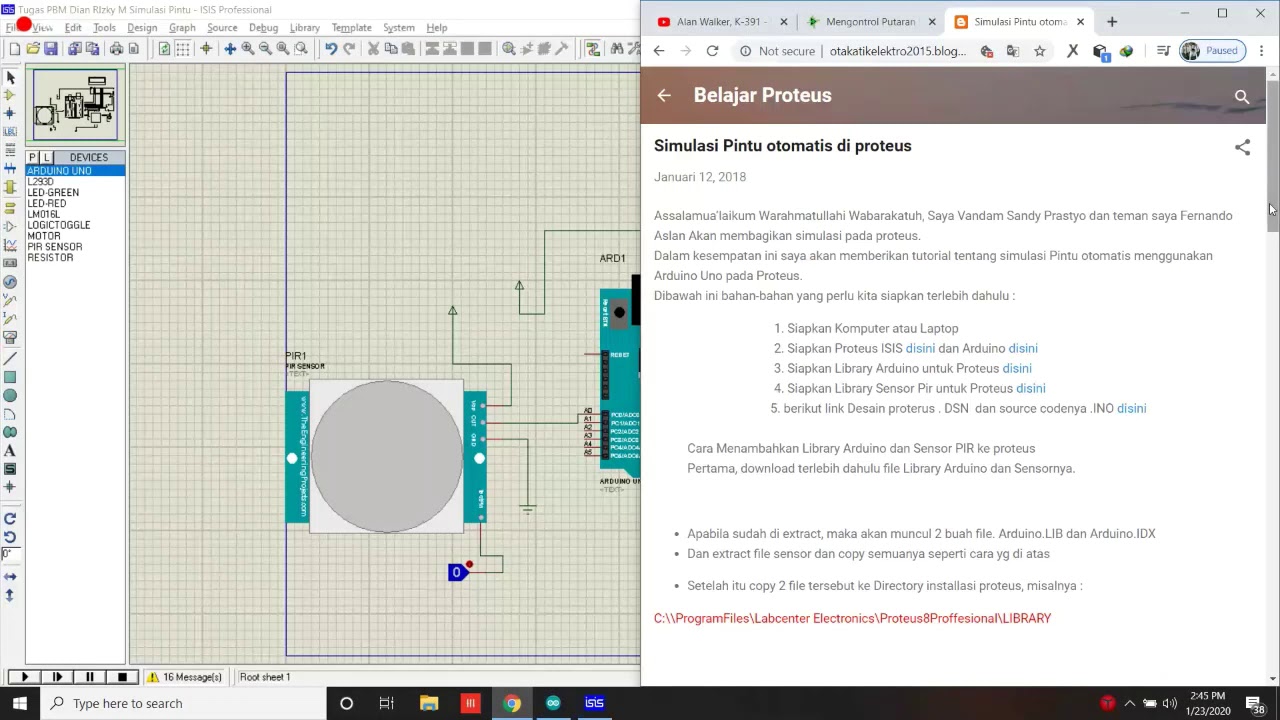Reload the page in Chrome
The width and height of the screenshot is (1280, 720).
[712, 51]
